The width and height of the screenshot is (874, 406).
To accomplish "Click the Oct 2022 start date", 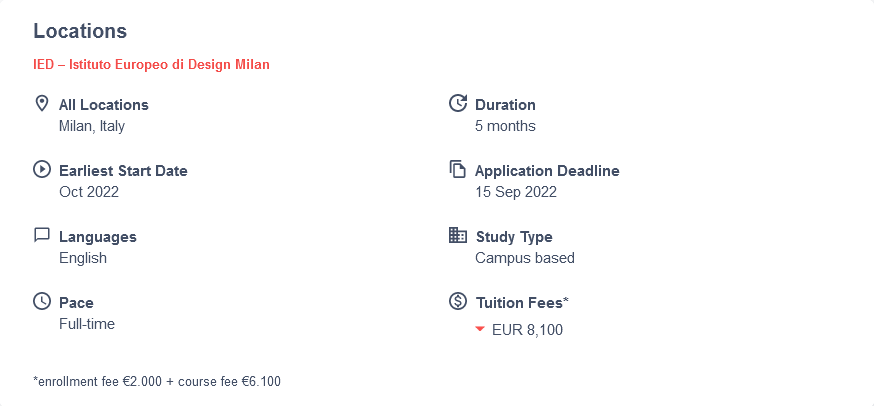I will [89, 192].
